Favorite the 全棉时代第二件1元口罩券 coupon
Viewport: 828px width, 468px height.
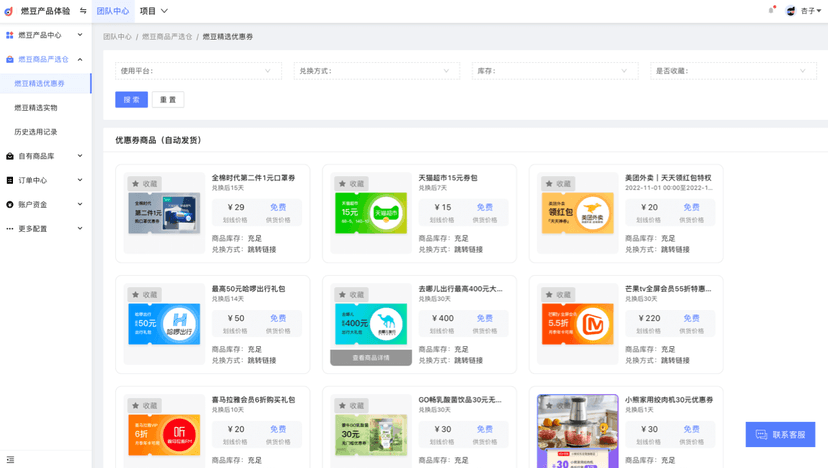point(145,184)
